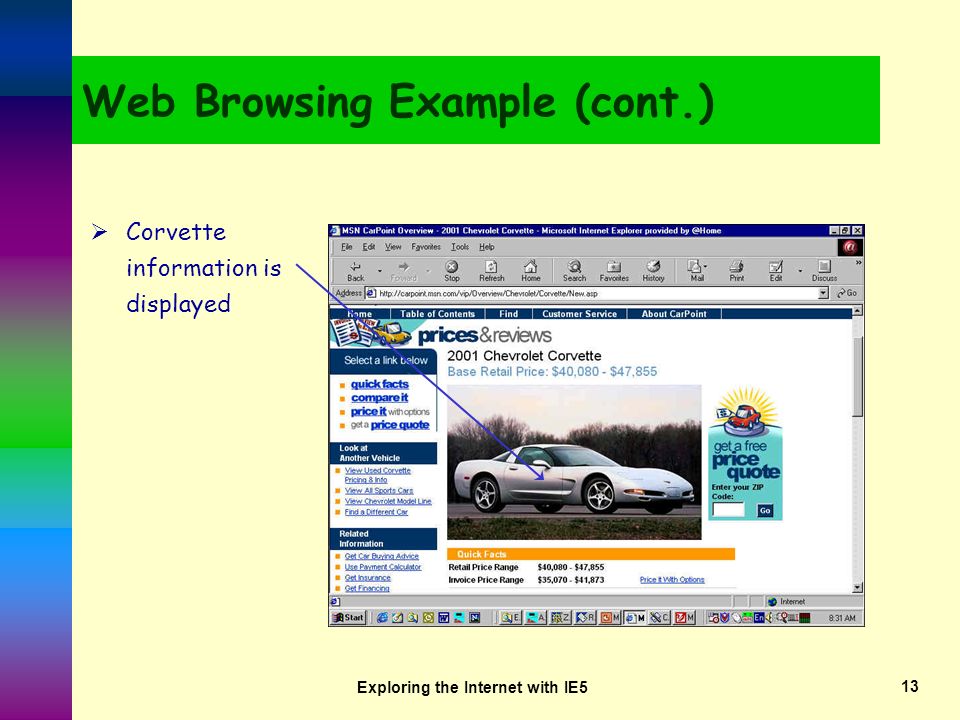Image resolution: width=960 pixels, height=720 pixels.
Task: Select About CarPoint in nav bar
Action: (x=674, y=313)
